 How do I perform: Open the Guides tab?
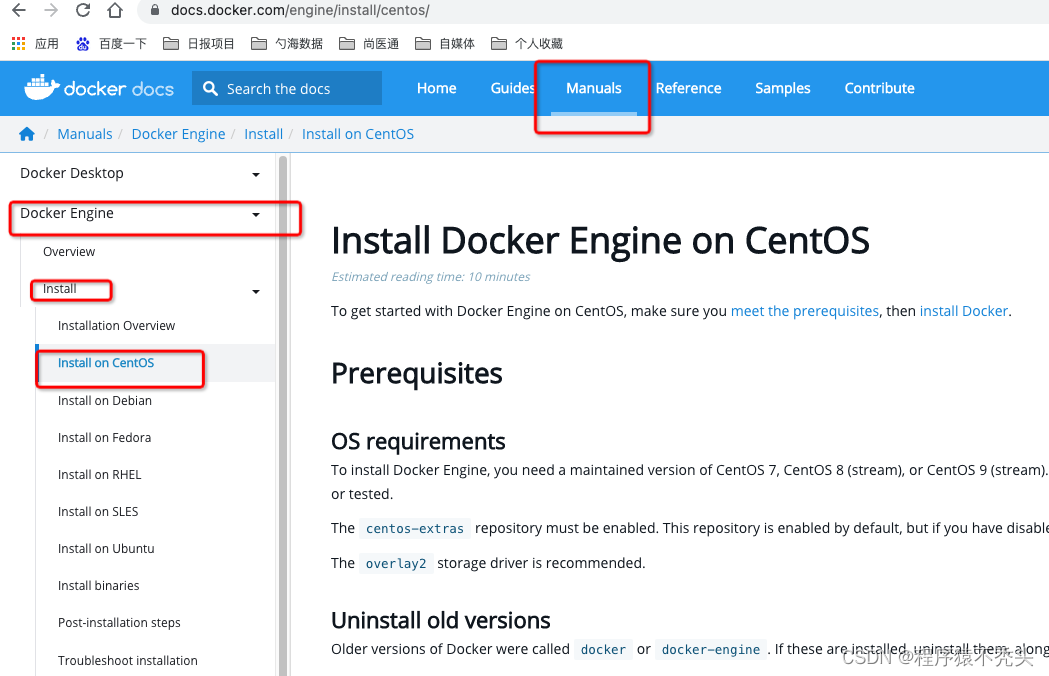[512, 88]
